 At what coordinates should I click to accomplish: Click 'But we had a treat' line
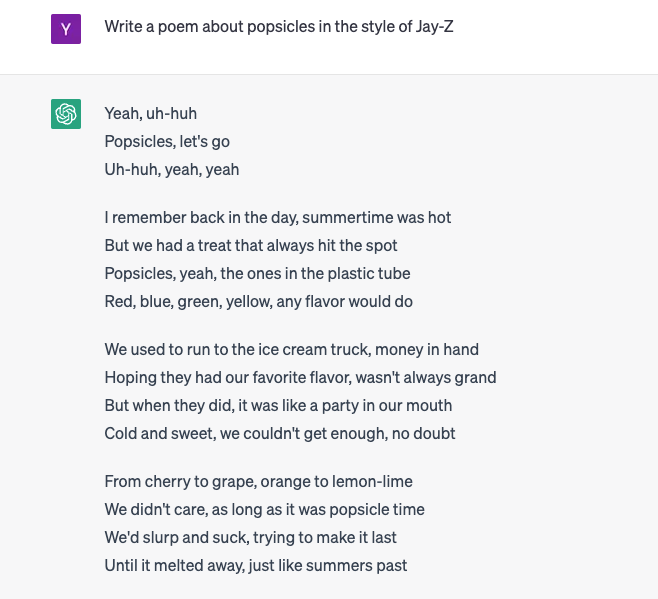[x=251, y=246]
